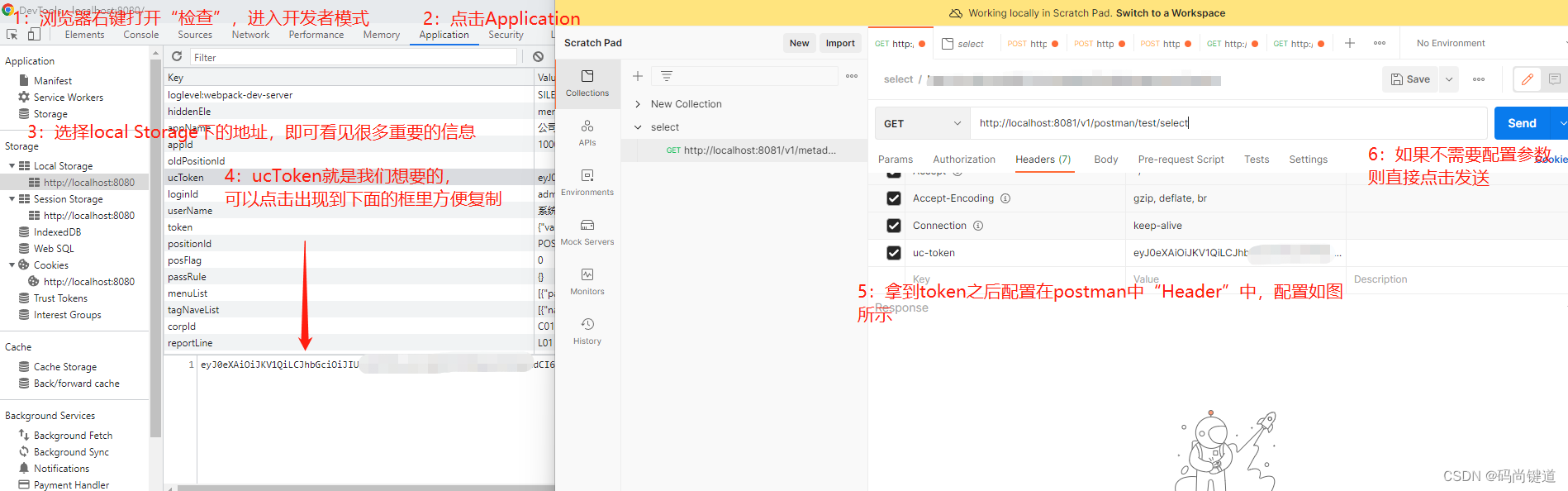Screen dimensions: 1568x491
Task: Activate the DevTools inspect element tool
Action: pyautogui.click(x=12, y=34)
